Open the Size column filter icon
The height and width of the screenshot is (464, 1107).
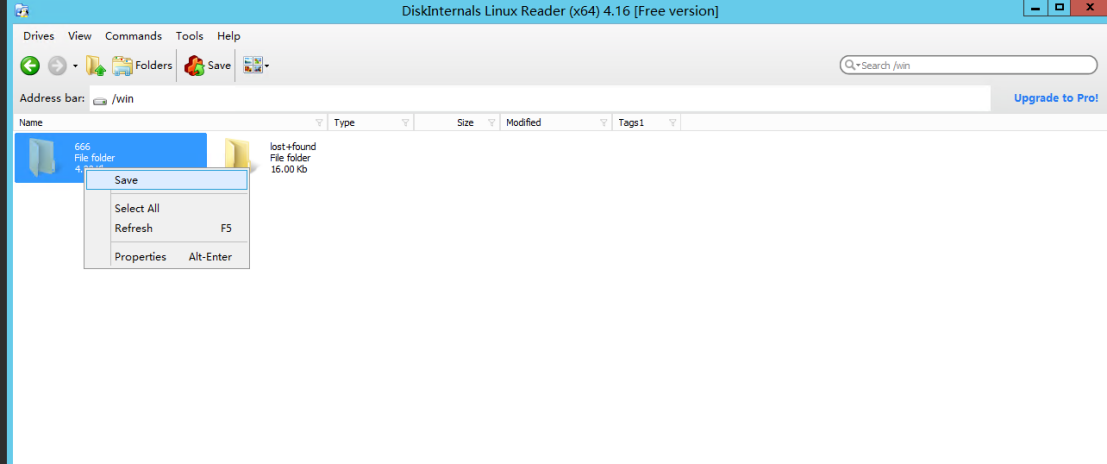(491, 123)
